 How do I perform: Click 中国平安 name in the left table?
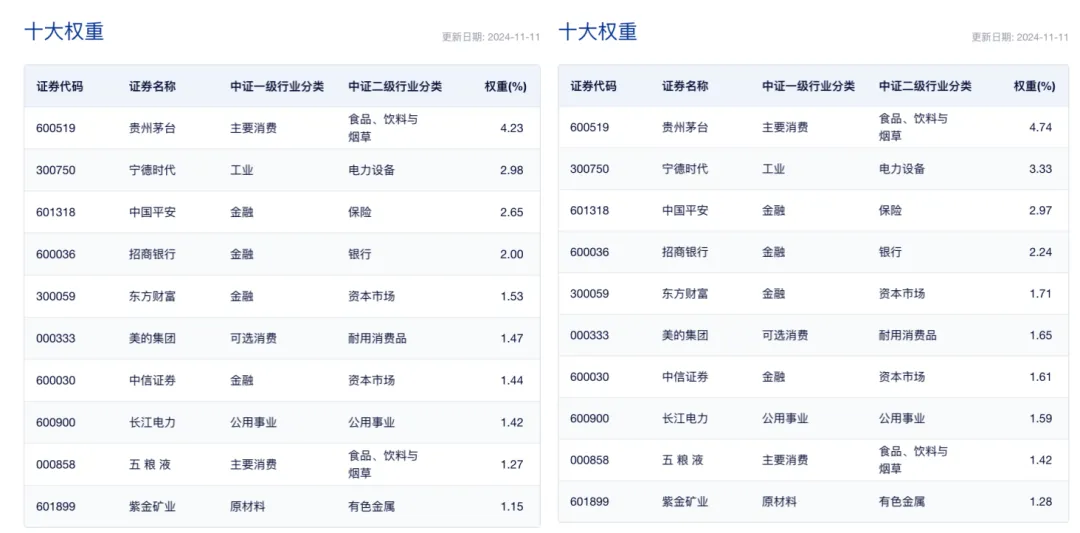click(x=152, y=212)
